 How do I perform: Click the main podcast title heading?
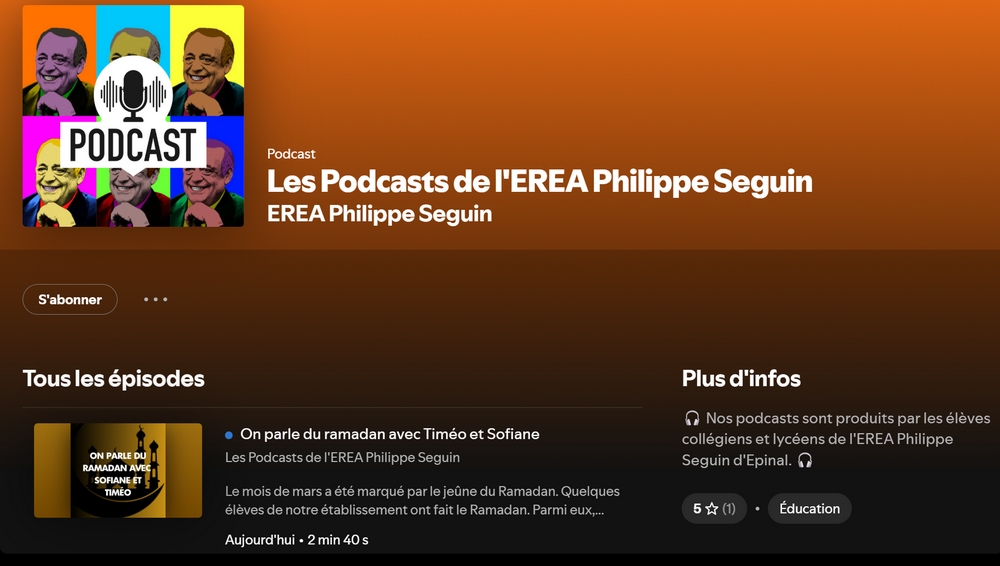[540, 181]
